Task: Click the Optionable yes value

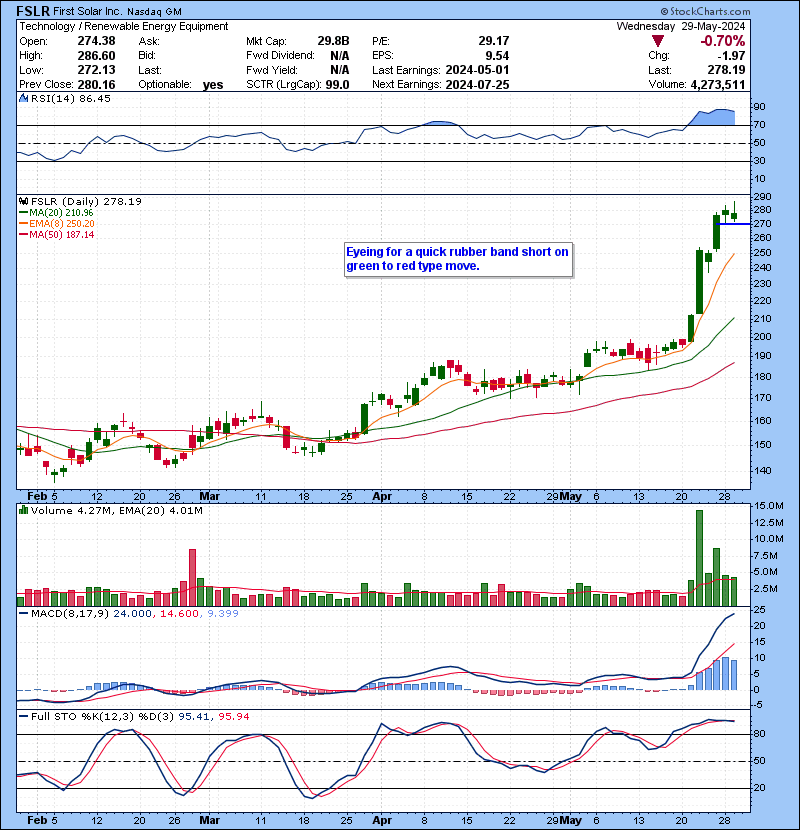Action: coord(213,85)
